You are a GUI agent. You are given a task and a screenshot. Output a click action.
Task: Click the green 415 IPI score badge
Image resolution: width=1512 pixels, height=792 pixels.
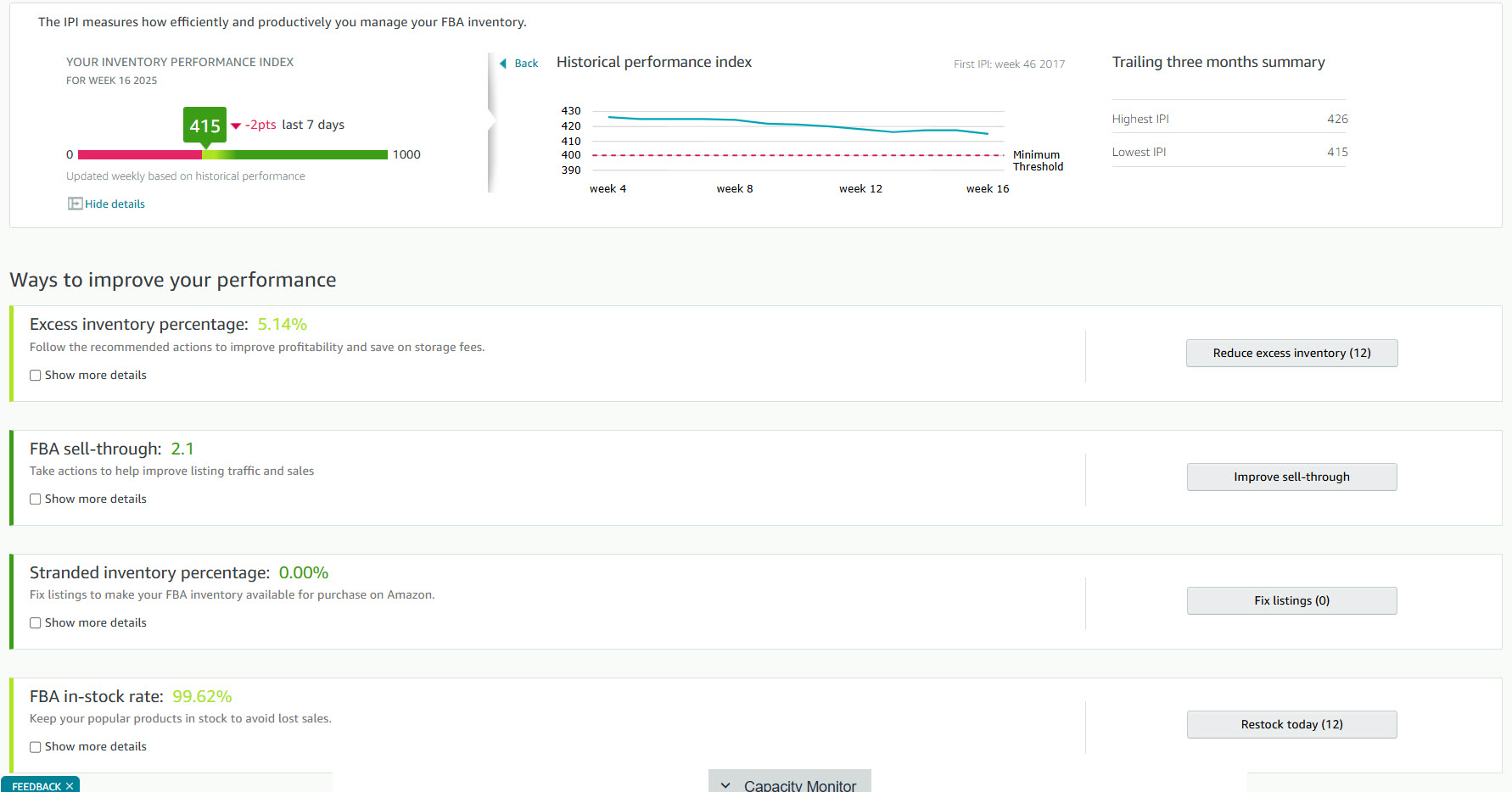205,125
